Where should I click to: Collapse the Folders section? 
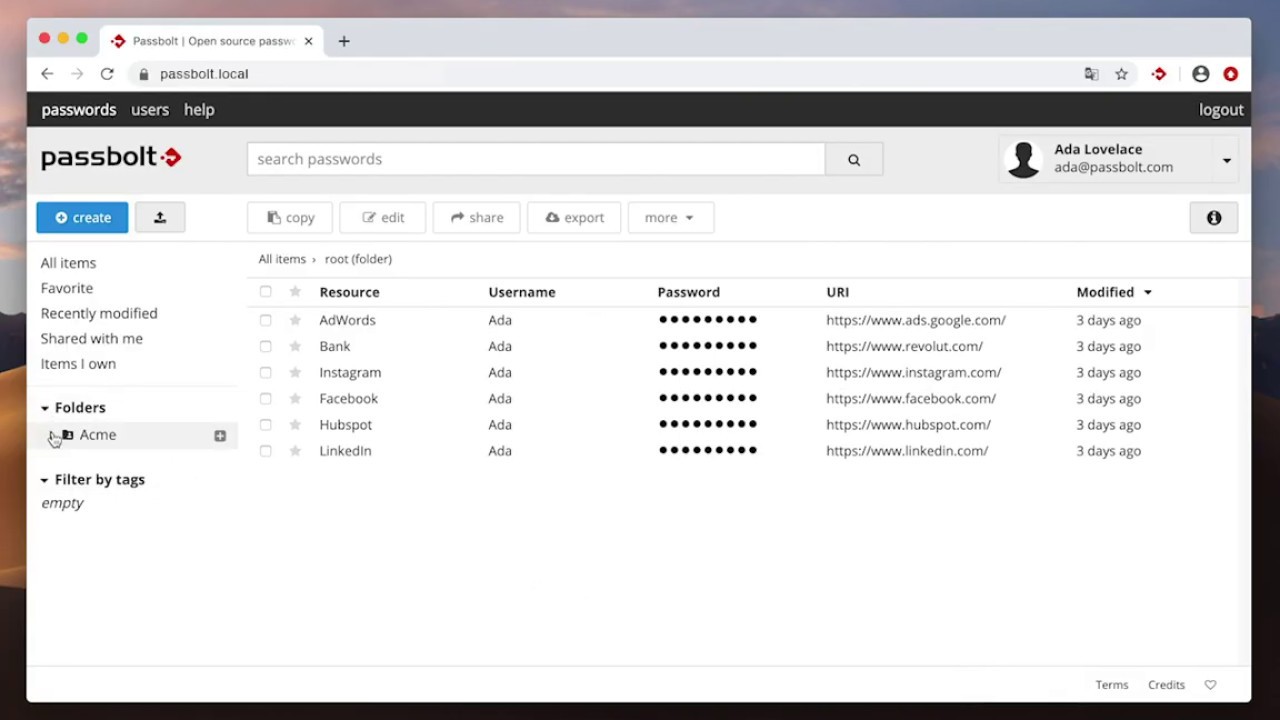tap(45, 408)
